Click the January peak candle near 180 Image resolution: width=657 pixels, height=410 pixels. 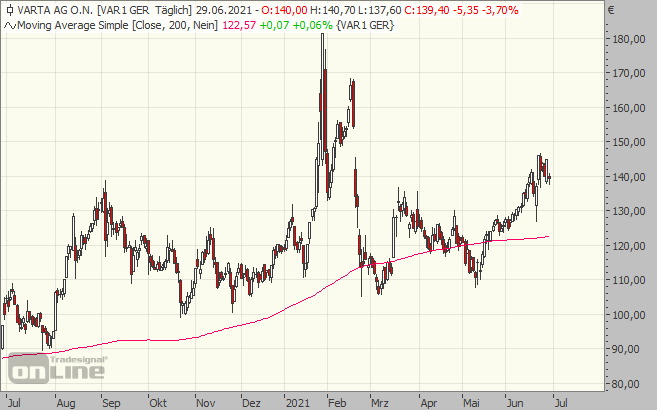point(322,96)
